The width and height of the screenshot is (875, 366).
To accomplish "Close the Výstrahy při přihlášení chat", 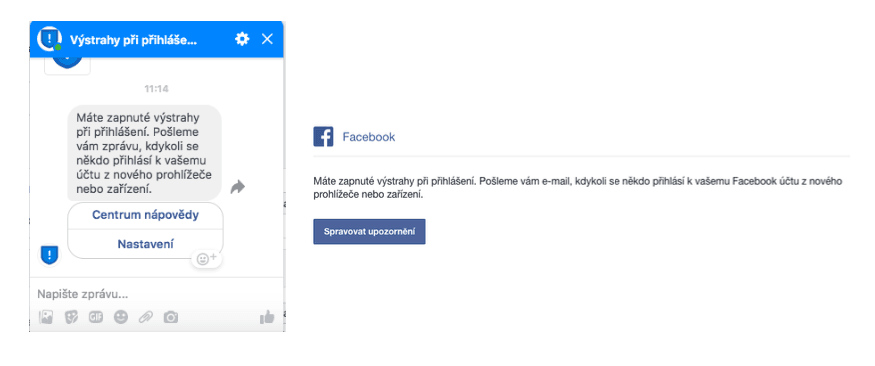I will pyautogui.click(x=267, y=38).
